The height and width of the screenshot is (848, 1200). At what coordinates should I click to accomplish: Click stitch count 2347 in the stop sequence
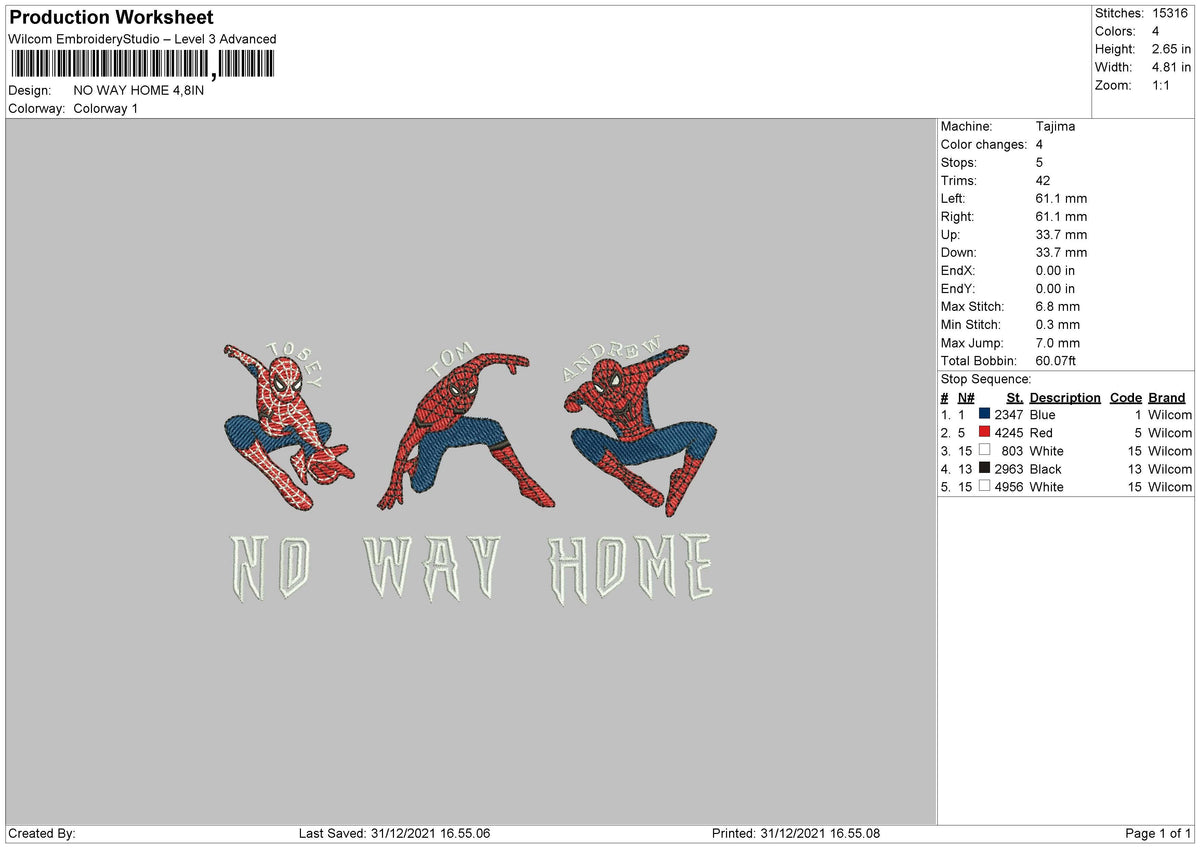[x=1008, y=415]
